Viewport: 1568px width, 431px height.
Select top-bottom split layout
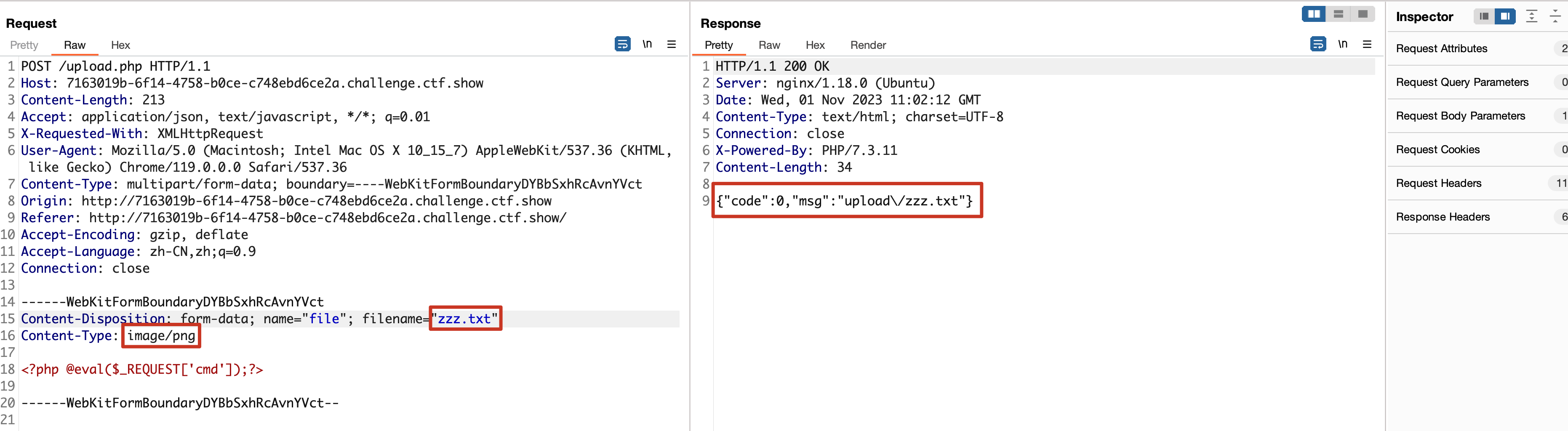pyautogui.click(x=1338, y=13)
